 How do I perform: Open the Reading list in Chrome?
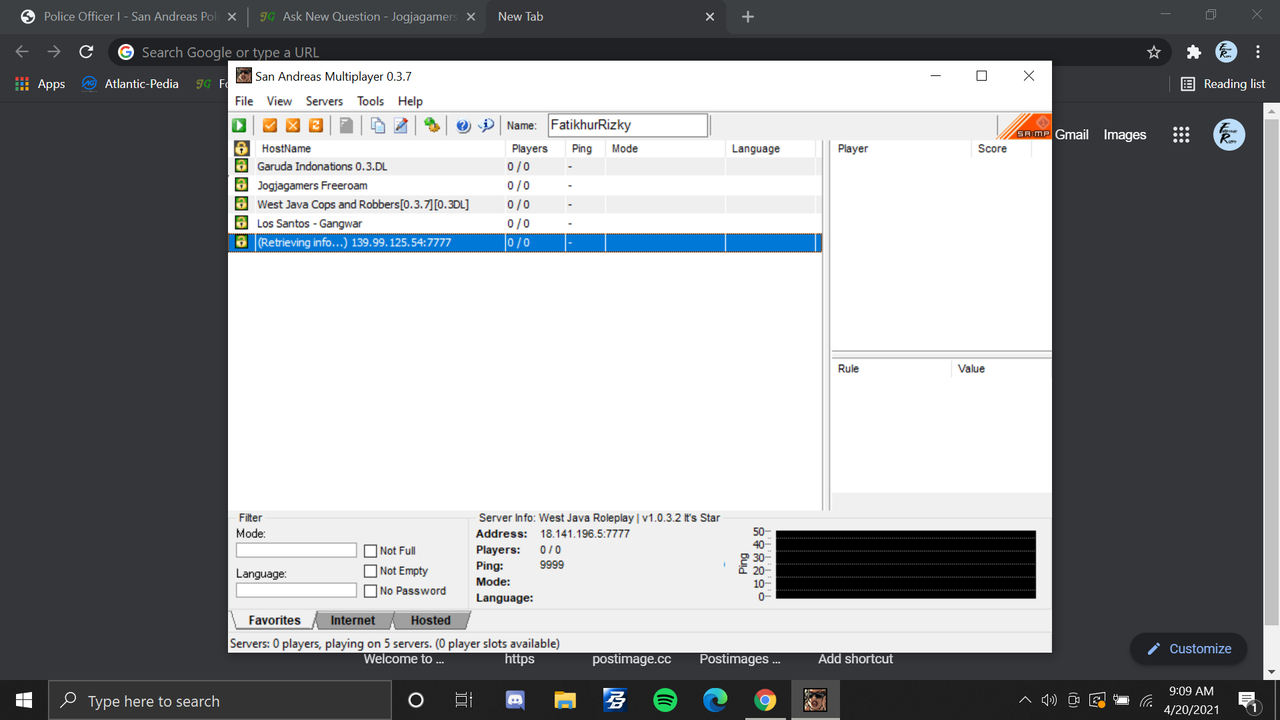(x=1223, y=84)
